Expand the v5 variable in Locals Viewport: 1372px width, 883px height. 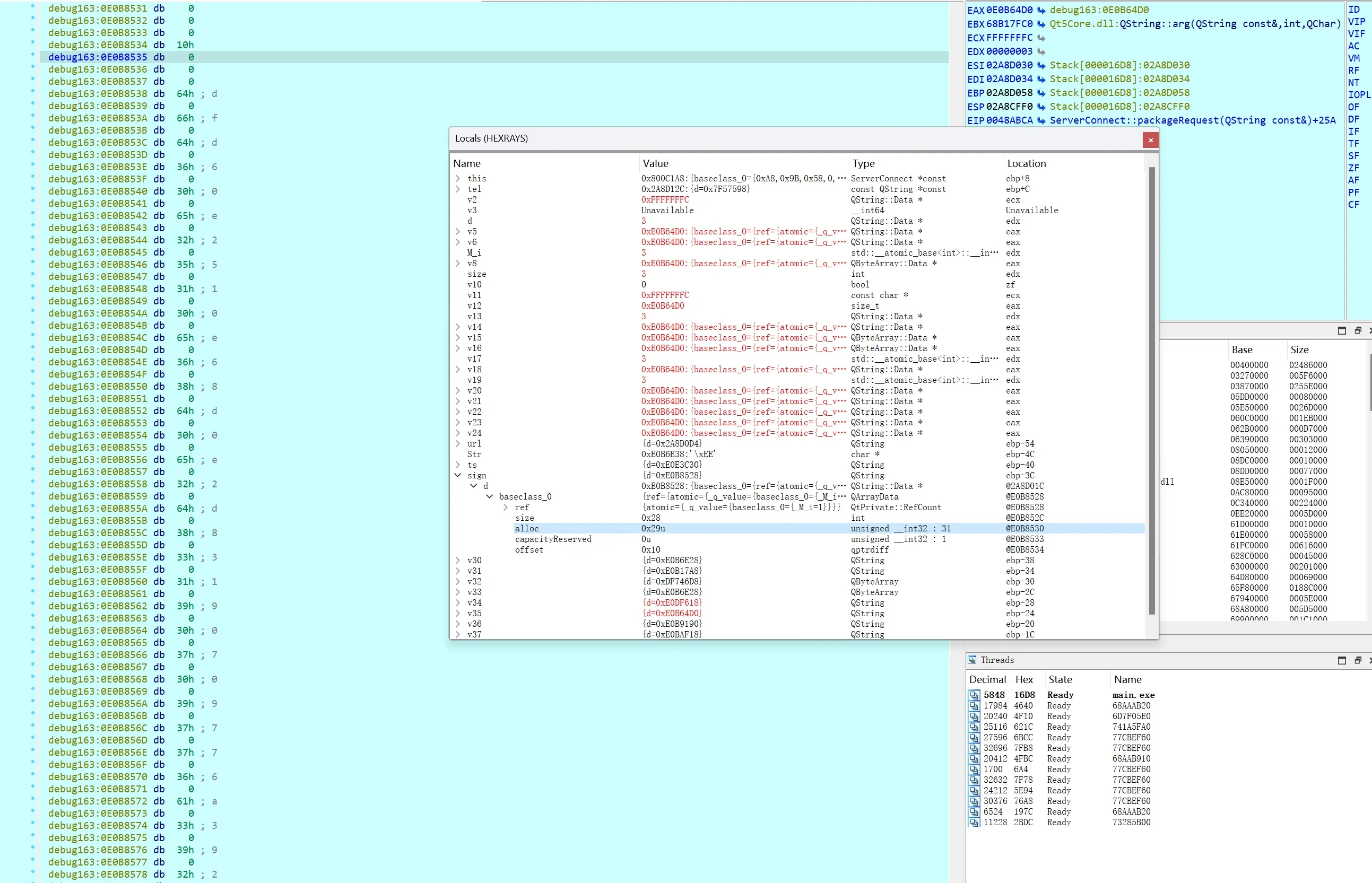click(458, 232)
